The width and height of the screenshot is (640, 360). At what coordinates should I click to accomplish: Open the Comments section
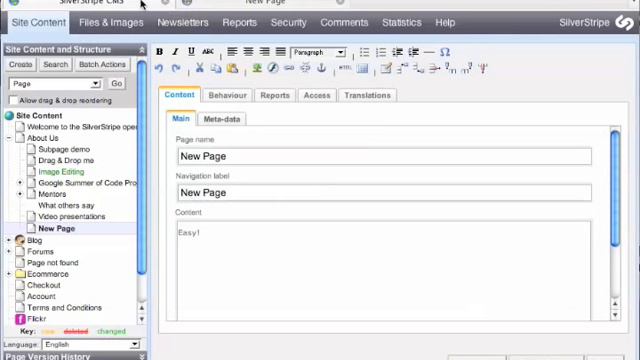coord(344,22)
